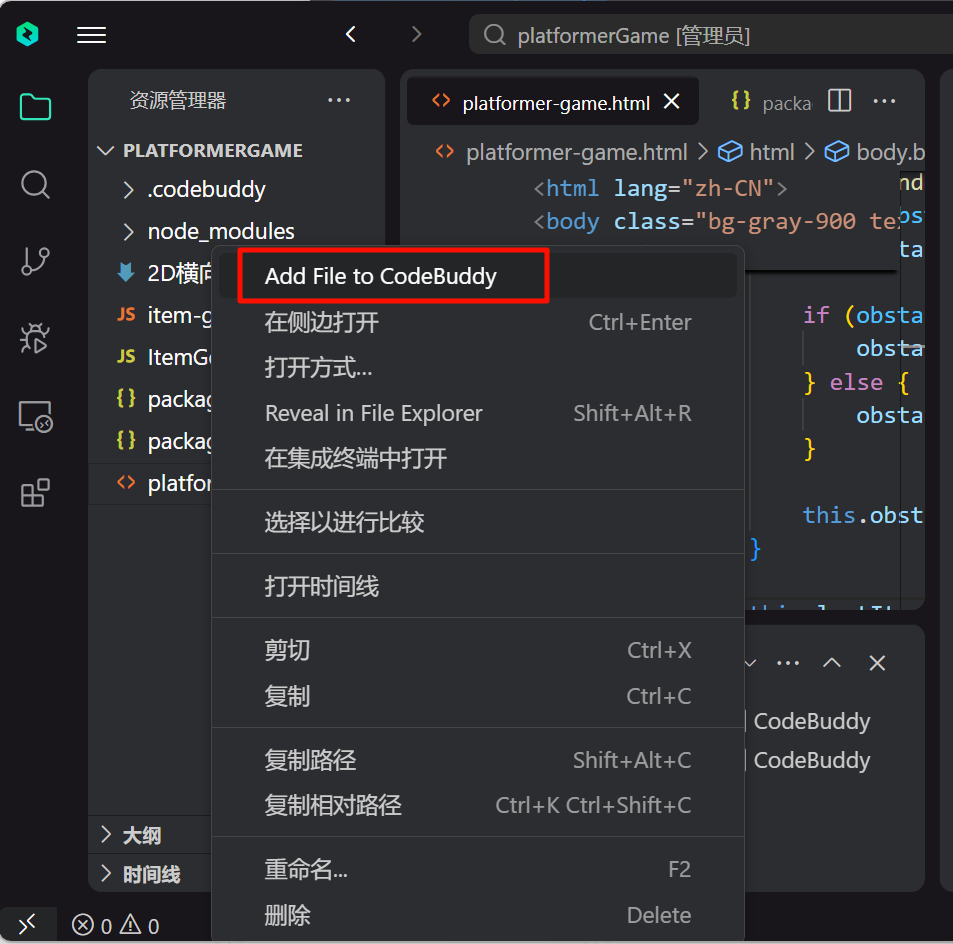Click the errors and warnings status indicator
The width and height of the screenshot is (953, 944).
pyautogui.click(x=116, y=926)
